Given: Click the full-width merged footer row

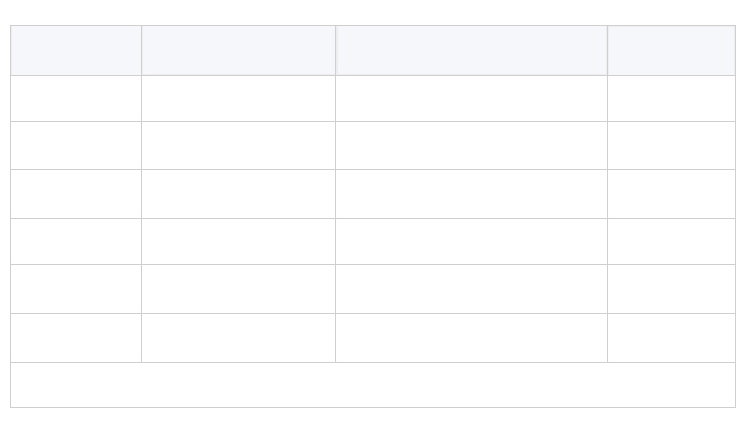Looking at the screenshot, I should (373, 385).
